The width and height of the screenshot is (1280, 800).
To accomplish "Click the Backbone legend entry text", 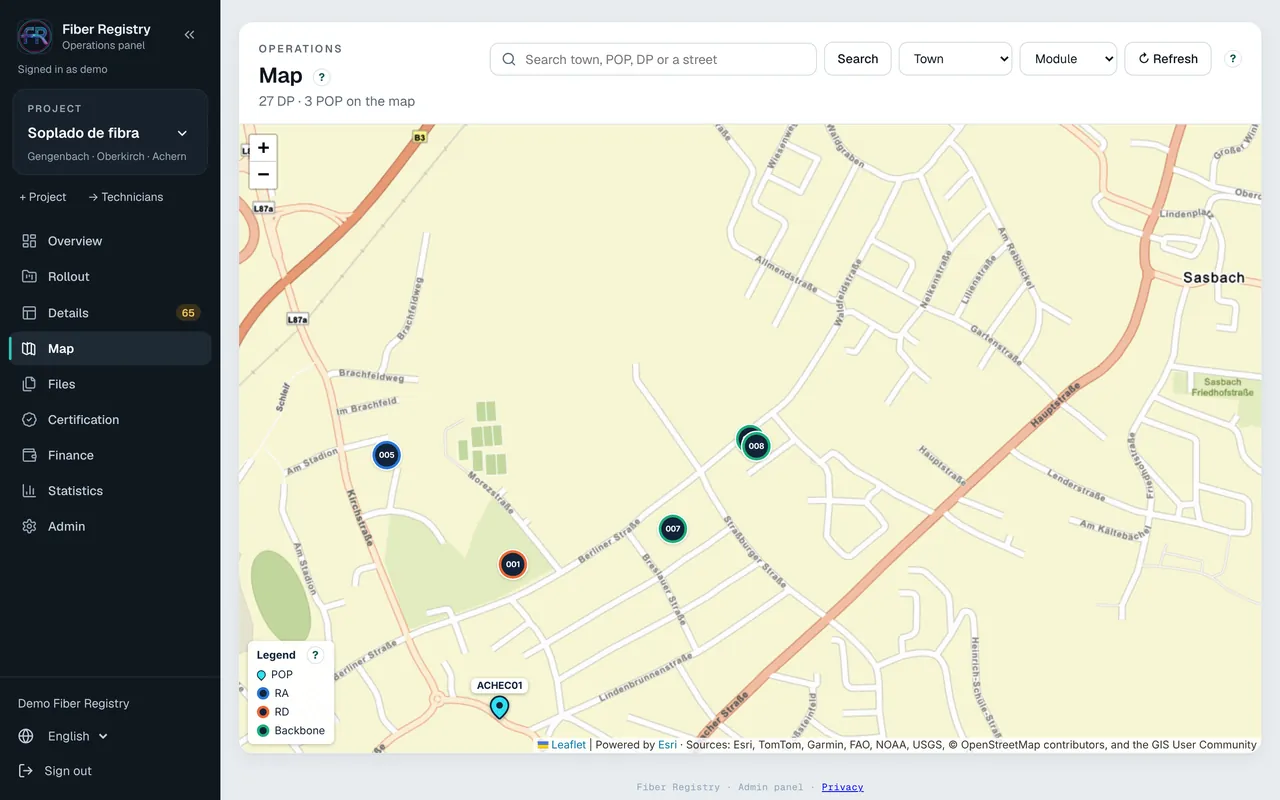I will coord(300,731).
